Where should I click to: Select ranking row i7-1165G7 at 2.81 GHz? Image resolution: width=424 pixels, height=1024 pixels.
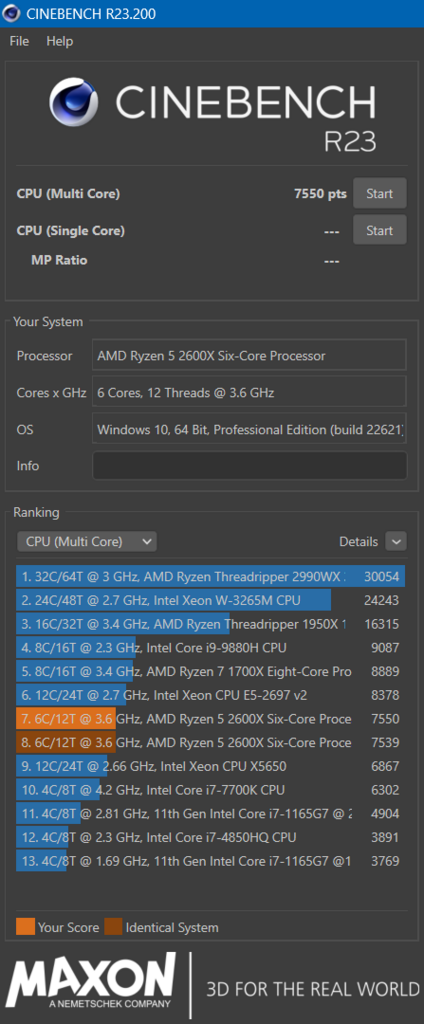point(210,814)
